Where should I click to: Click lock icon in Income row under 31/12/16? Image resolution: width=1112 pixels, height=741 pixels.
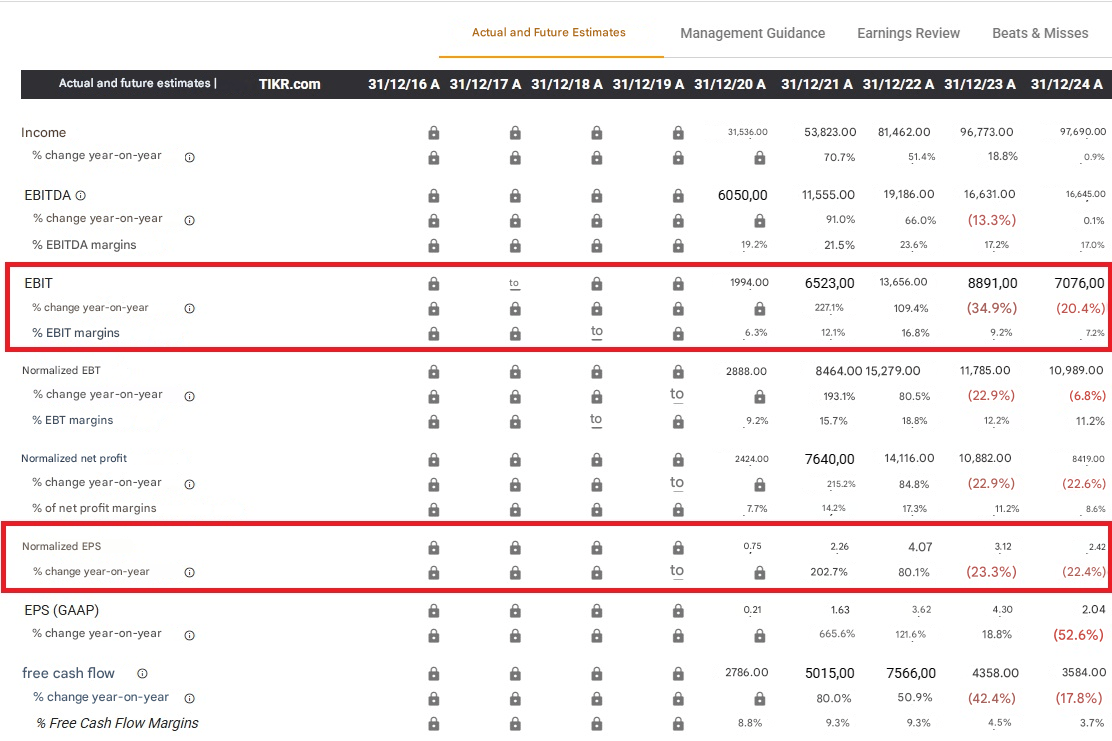pyautogui.click(x=433, y=133)
